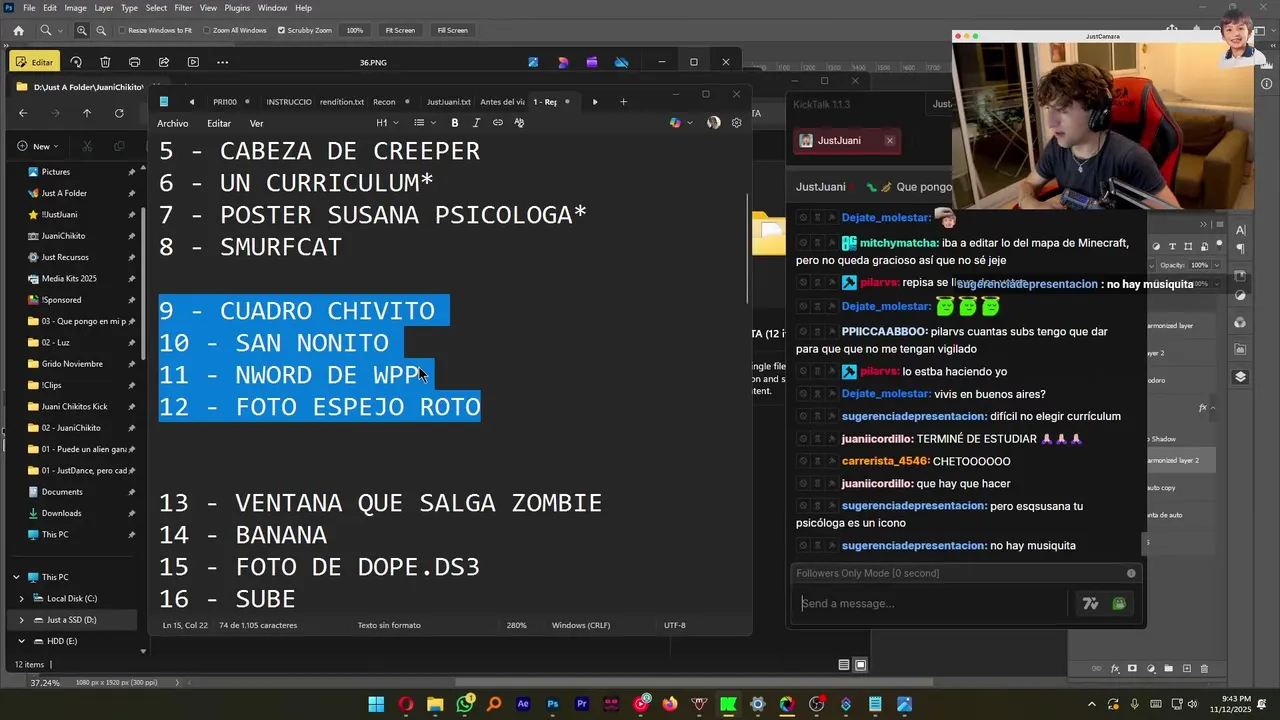Open Notepad settings gear icon
Viewport: 1280px width, 720px height.
[737, 123]
